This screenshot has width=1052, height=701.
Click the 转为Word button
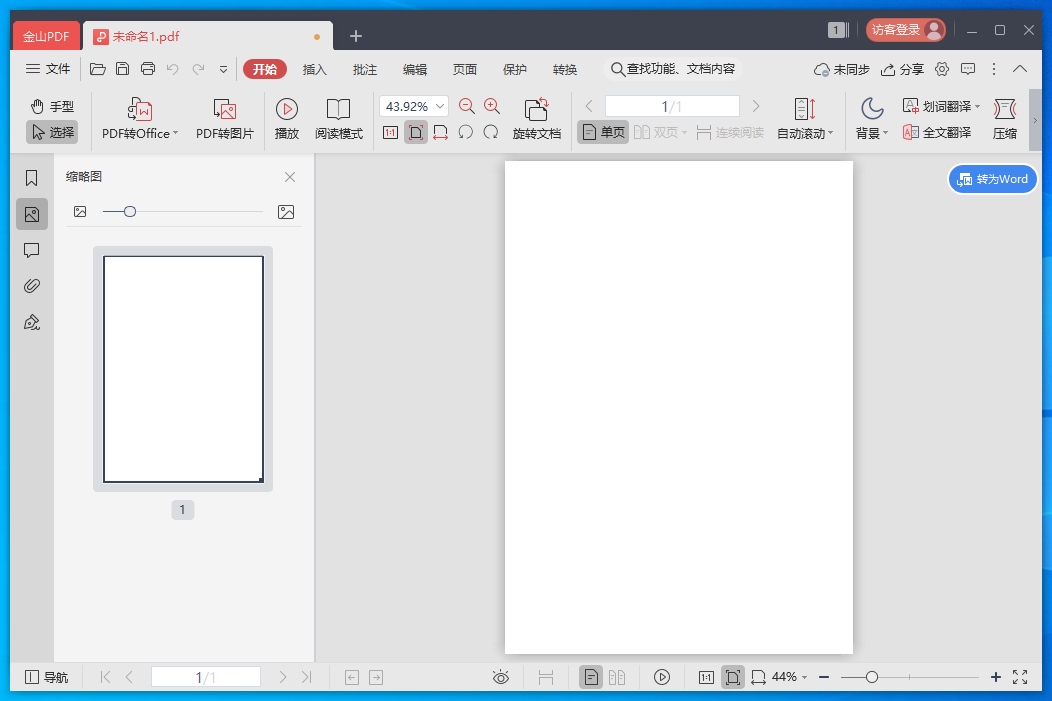coord(993,179)
